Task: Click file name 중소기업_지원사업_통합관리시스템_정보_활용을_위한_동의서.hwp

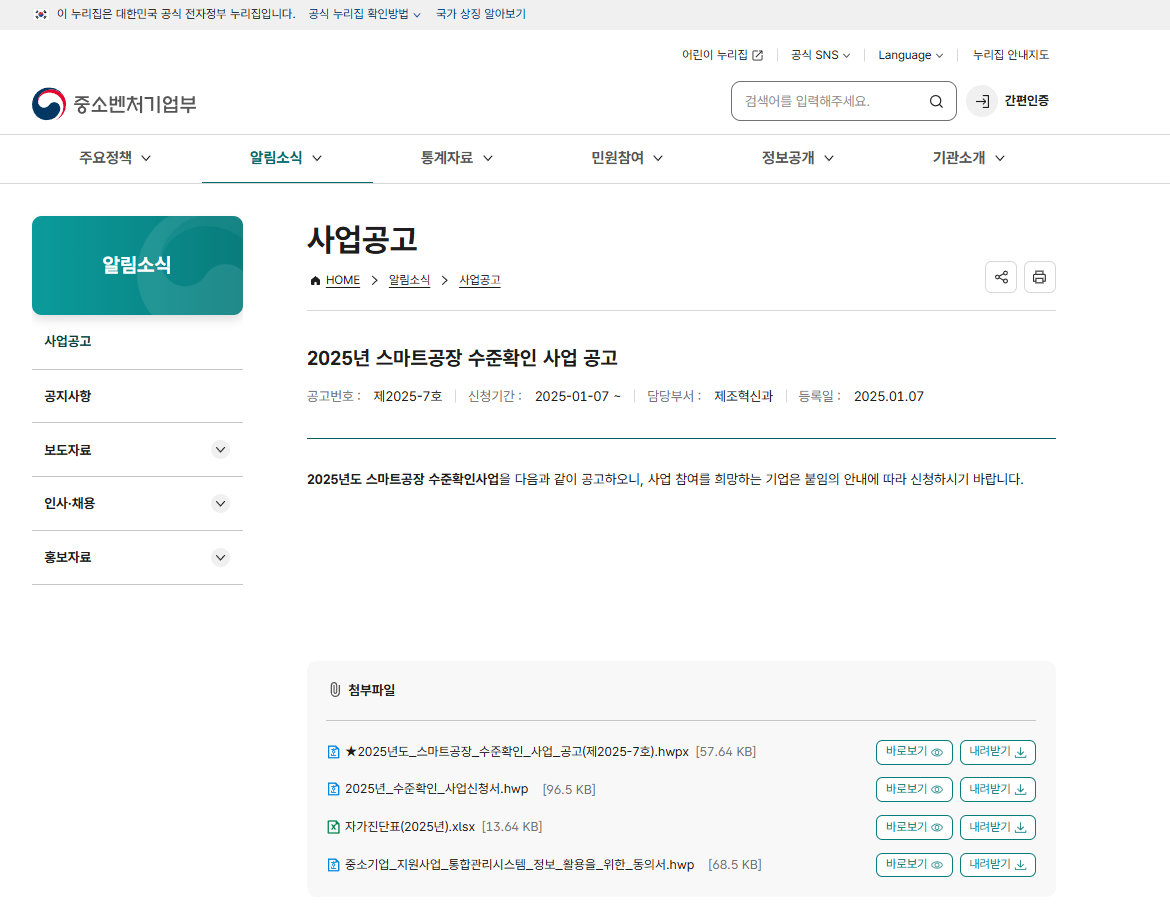Action: [x=519, y=865]
